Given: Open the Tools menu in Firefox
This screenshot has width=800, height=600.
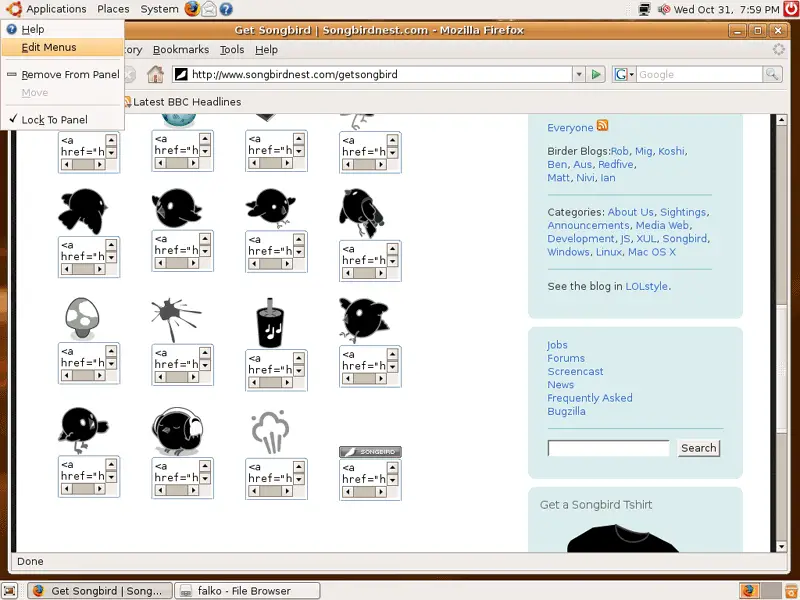Looking at the screenshot, I should [232, 49].
